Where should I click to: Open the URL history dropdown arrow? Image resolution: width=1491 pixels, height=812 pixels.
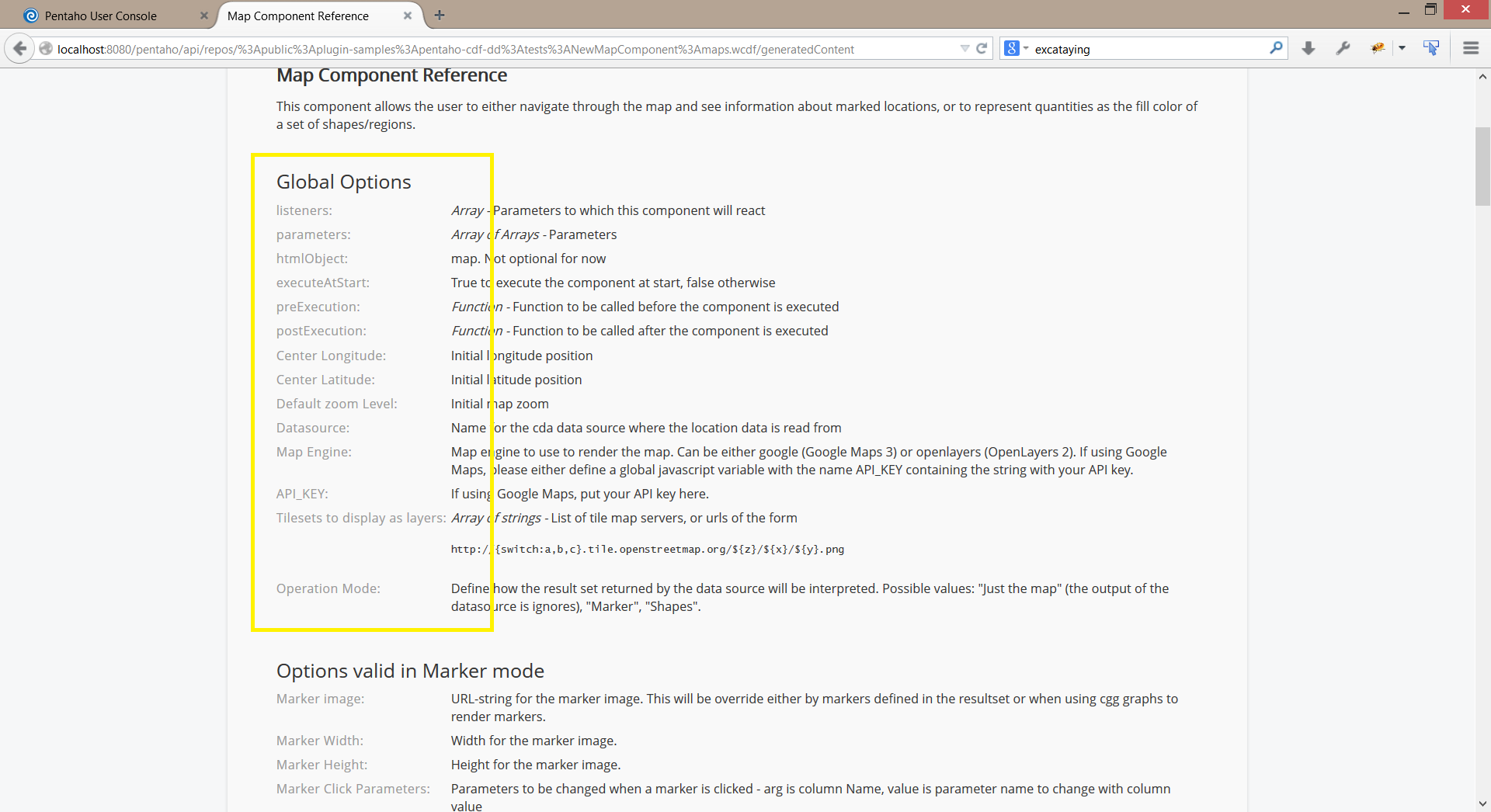click(x=964, y=48)
